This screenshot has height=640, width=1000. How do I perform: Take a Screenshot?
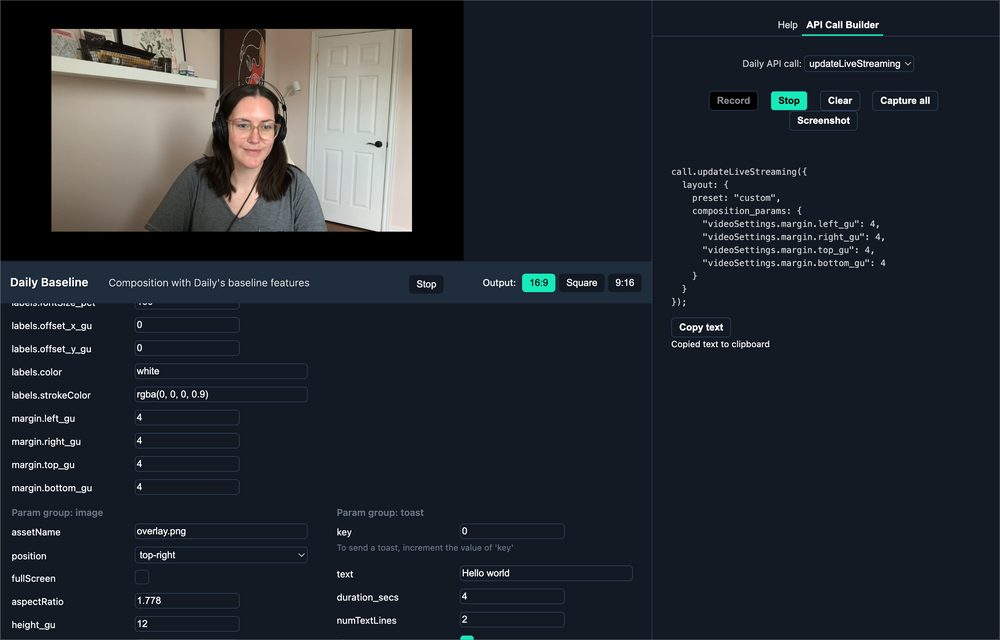pos(822,120)
